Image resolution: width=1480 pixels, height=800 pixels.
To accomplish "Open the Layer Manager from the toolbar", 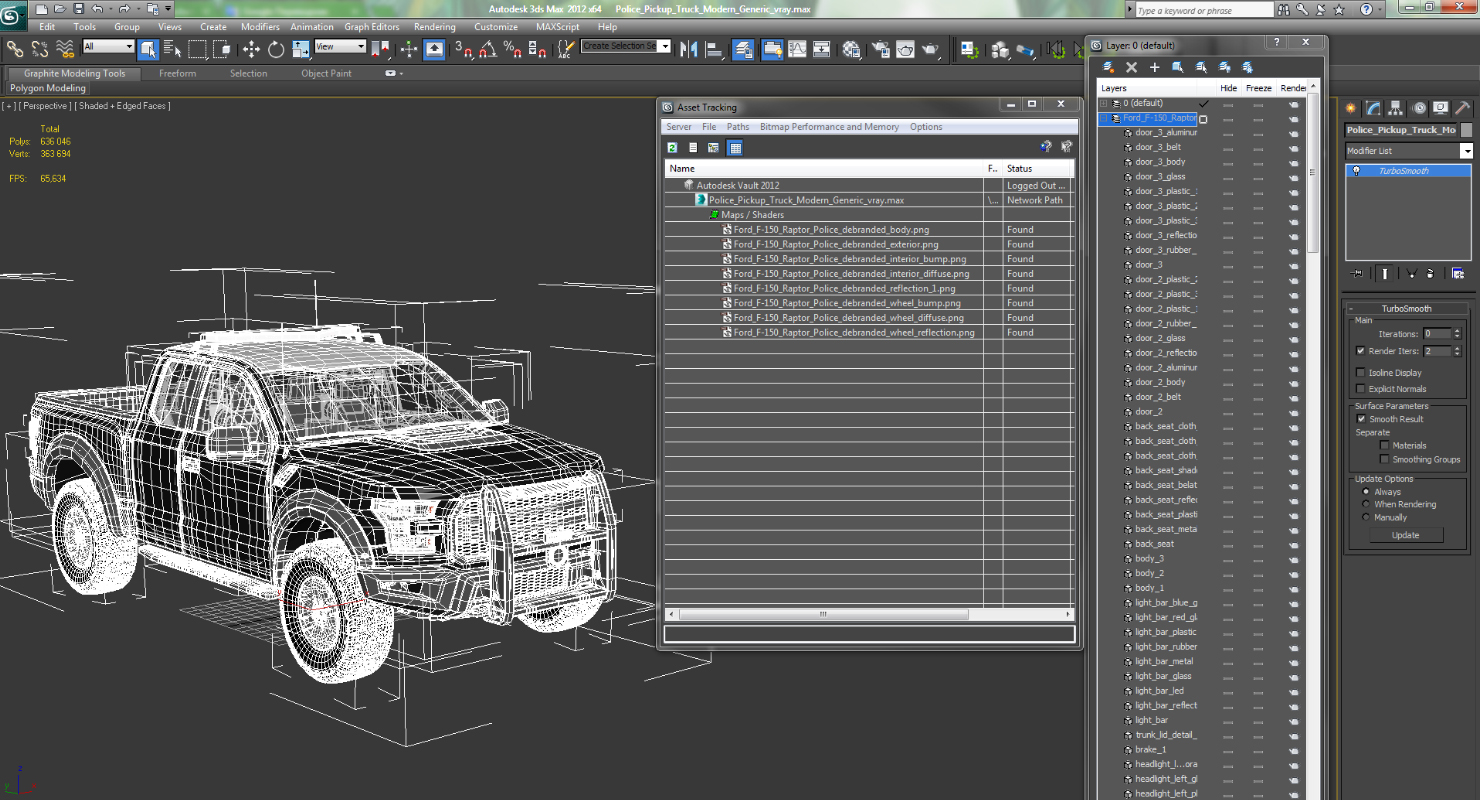I will pyautogui.click(x=743, y=48).
